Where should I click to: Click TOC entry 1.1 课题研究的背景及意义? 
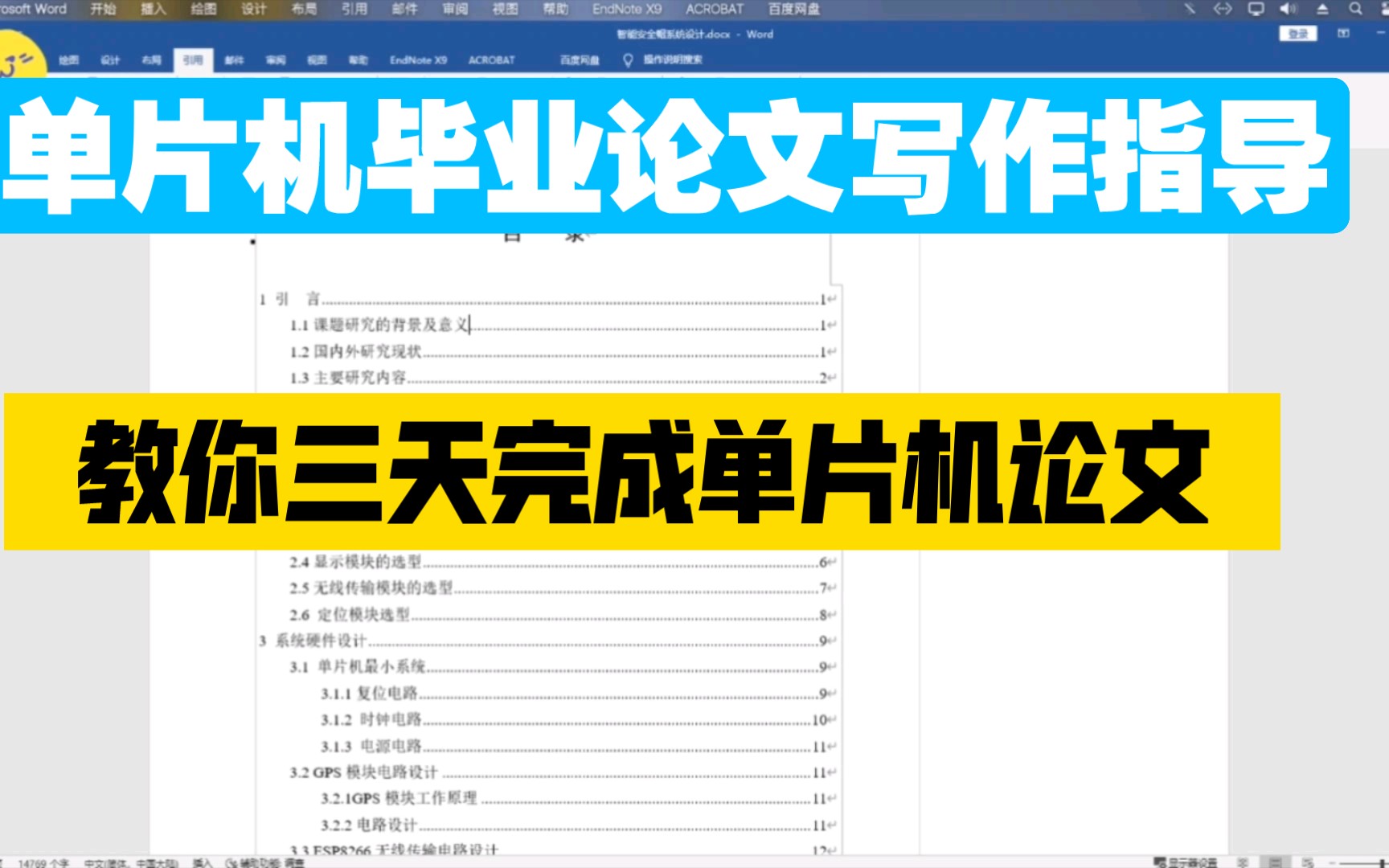point(563,325)
